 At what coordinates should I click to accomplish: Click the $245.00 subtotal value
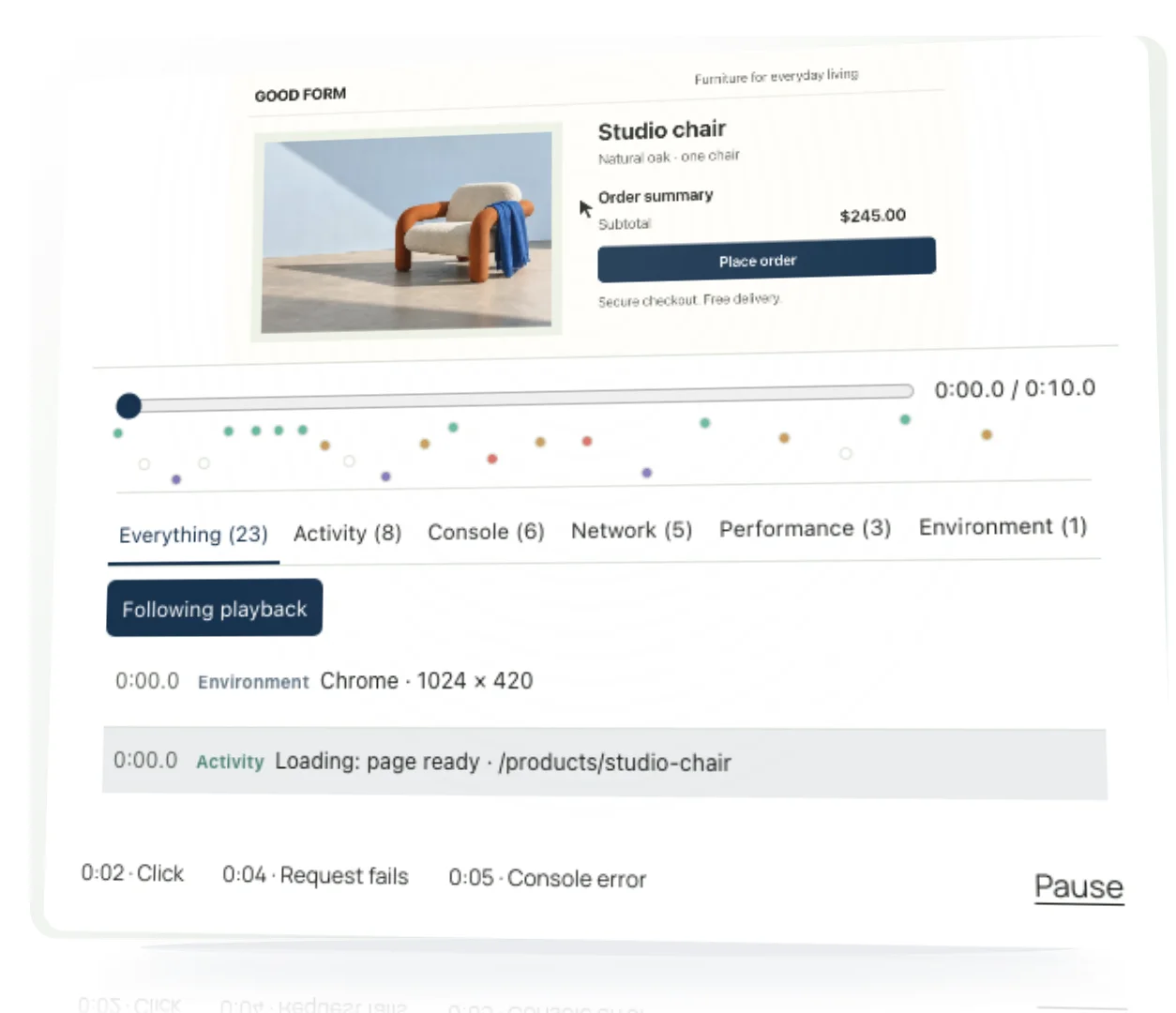point(873,216)
